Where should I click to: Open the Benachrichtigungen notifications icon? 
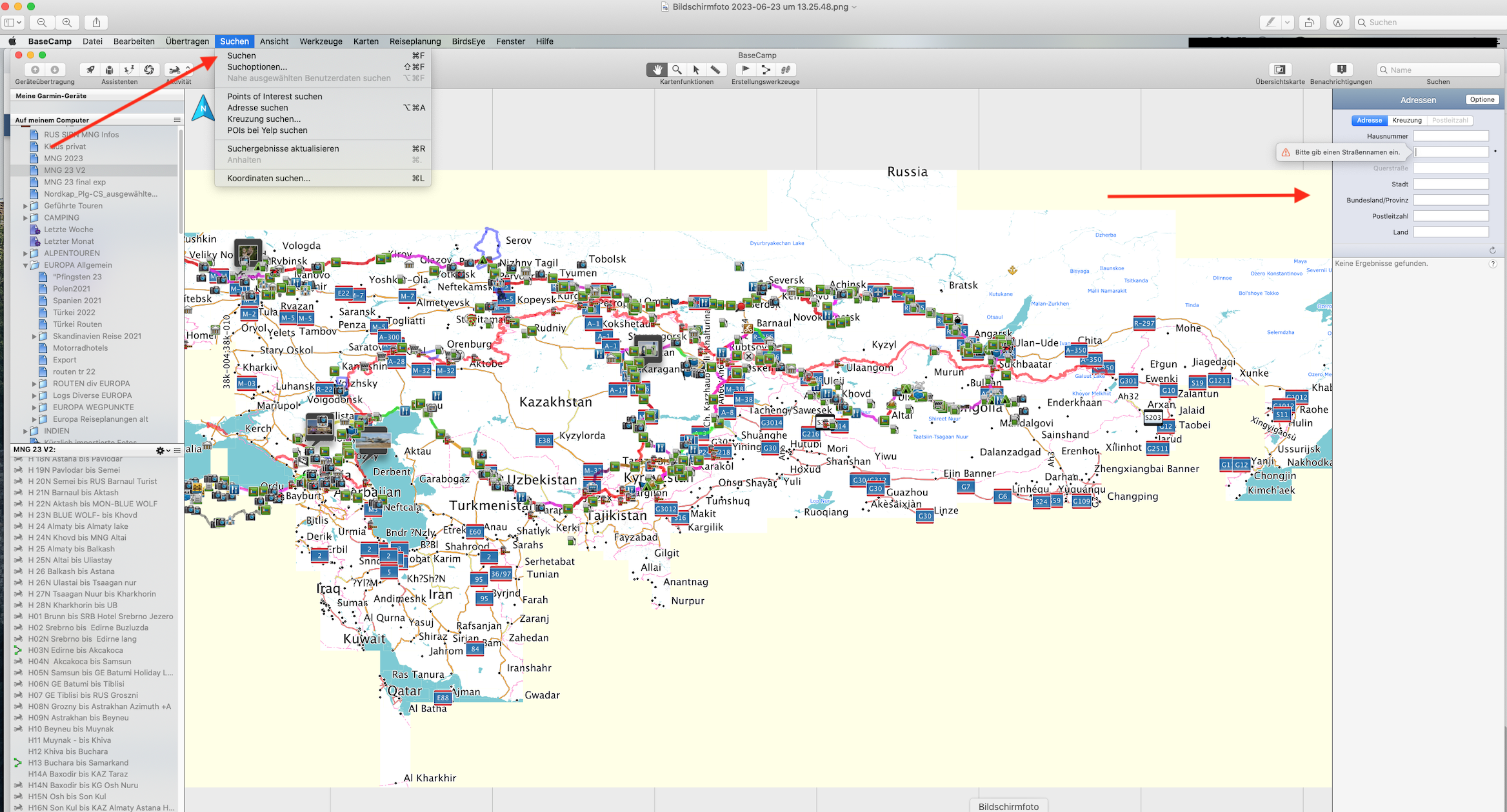(1341, 70)
